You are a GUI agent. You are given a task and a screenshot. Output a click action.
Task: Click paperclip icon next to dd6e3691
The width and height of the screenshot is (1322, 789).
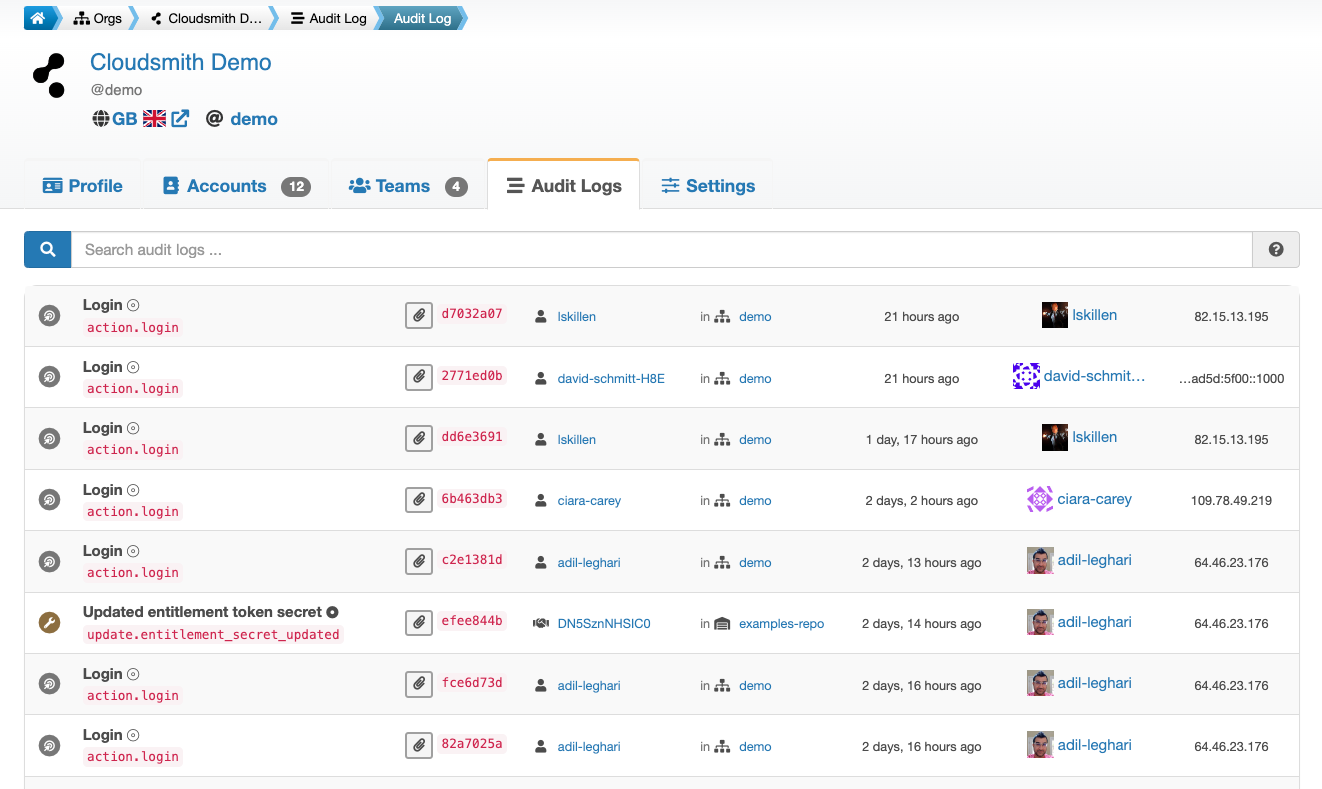click(x=418, y=438)
